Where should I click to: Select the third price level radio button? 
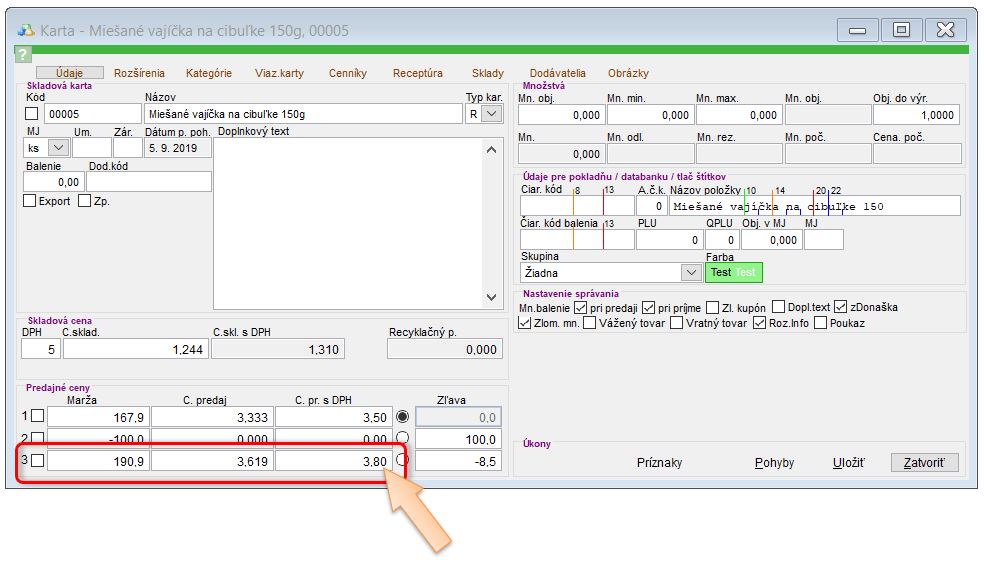(403, 460)
